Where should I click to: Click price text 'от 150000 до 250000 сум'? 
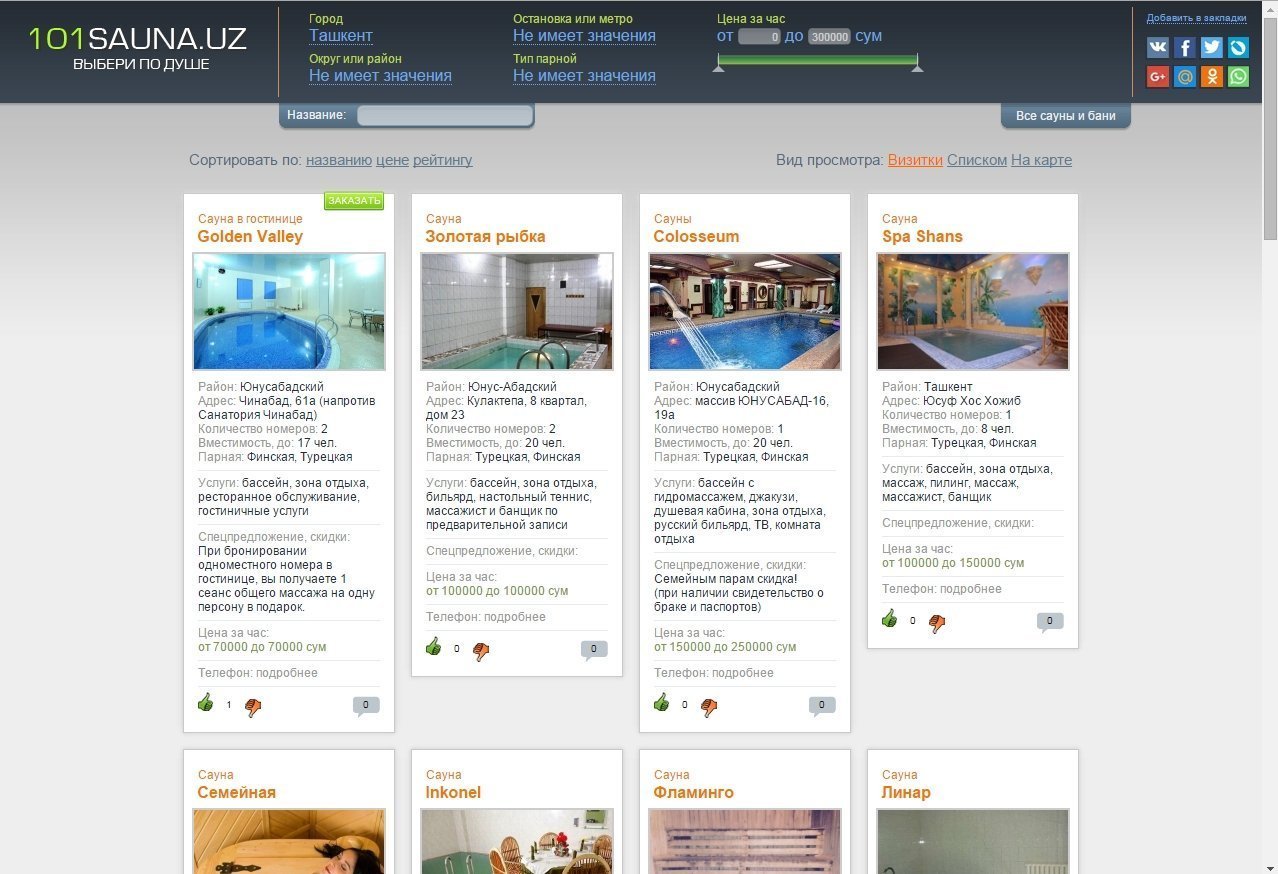[725, 647]
